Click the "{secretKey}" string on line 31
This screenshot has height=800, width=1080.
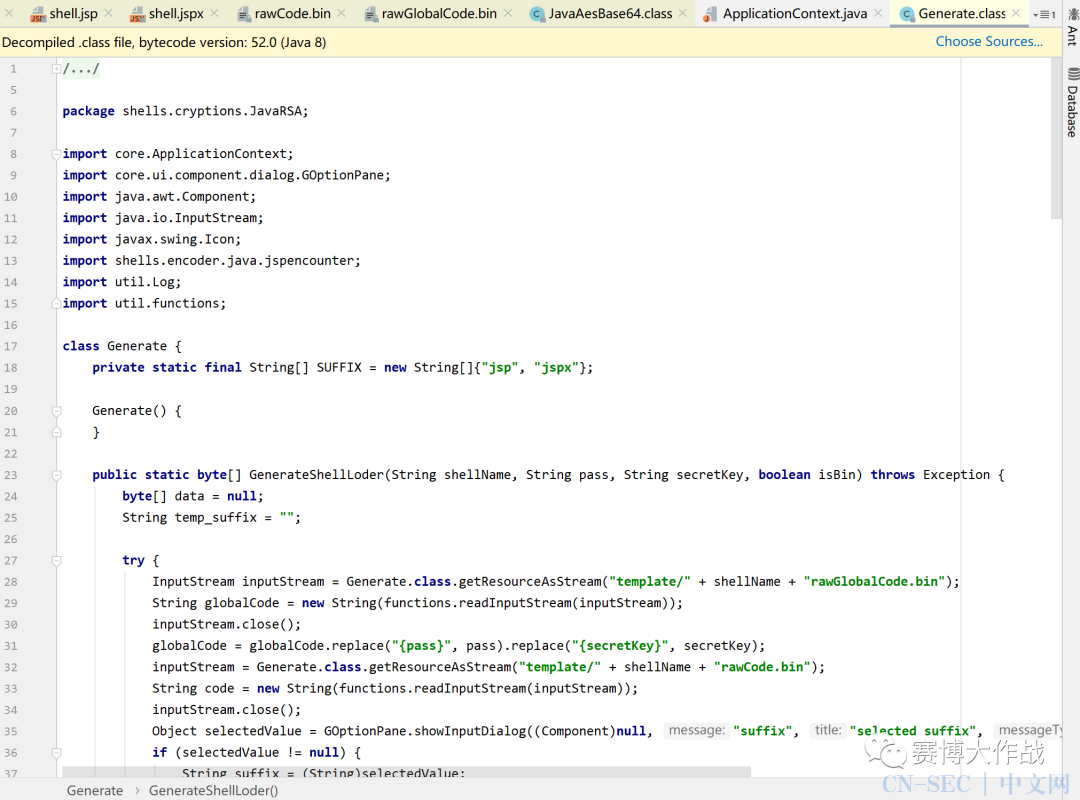(620, 646)
